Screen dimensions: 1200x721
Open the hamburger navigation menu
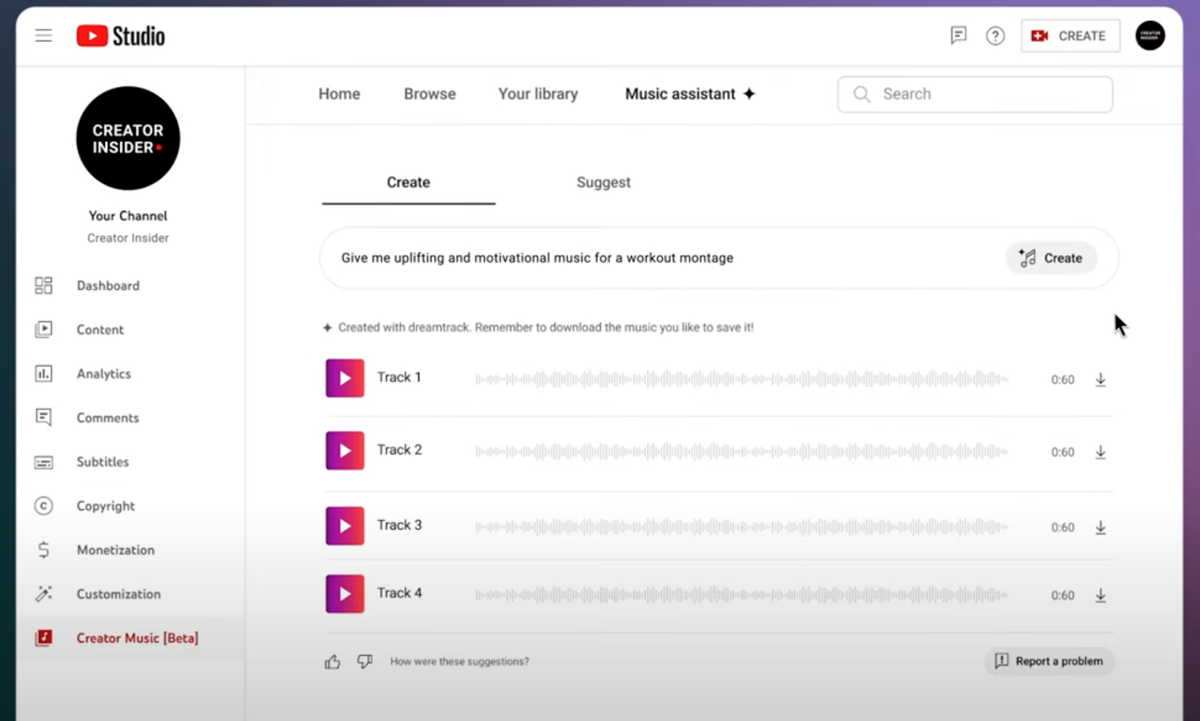pos(43,36)
